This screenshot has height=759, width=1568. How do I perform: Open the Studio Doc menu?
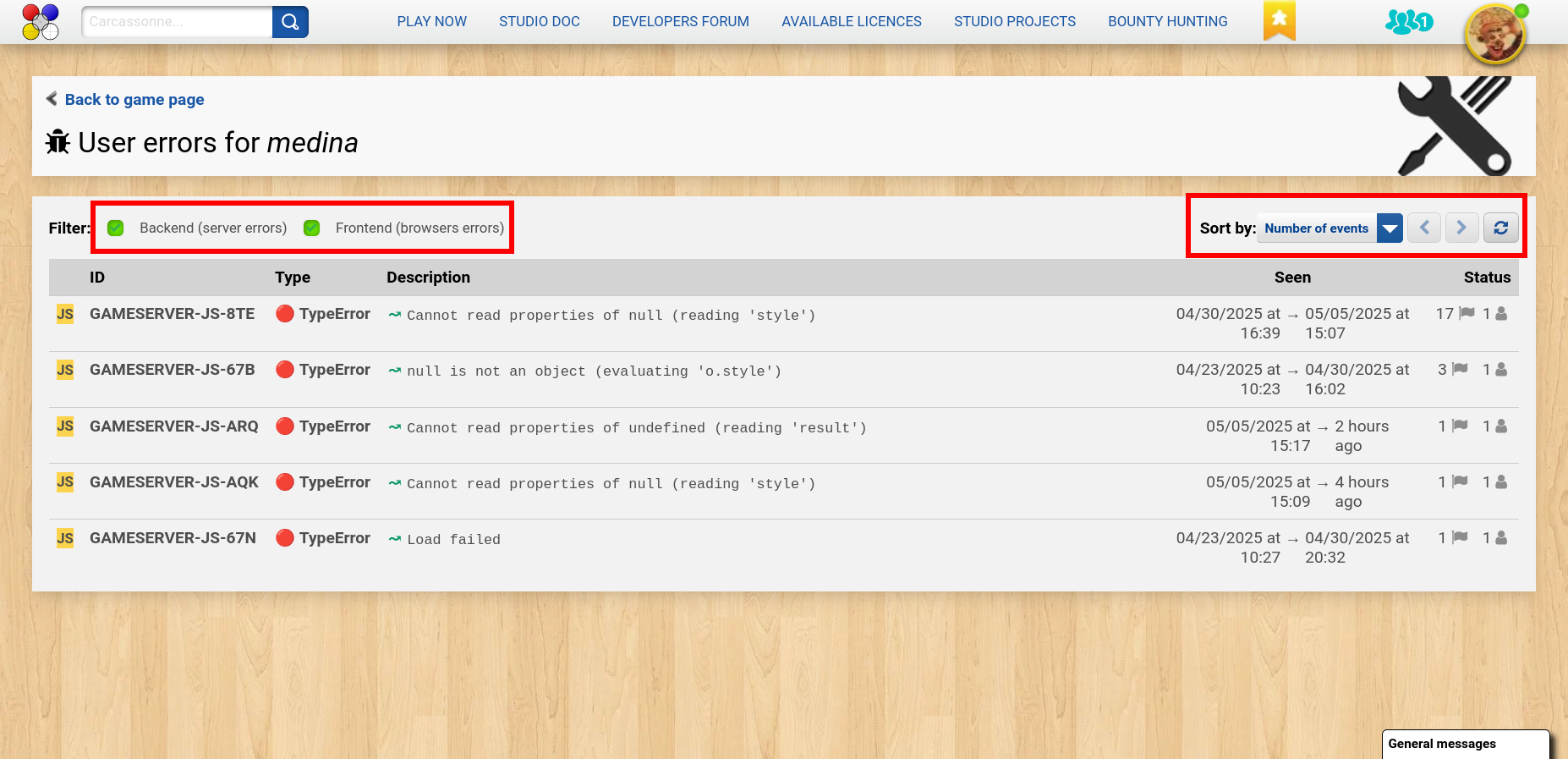pos(539,22)
